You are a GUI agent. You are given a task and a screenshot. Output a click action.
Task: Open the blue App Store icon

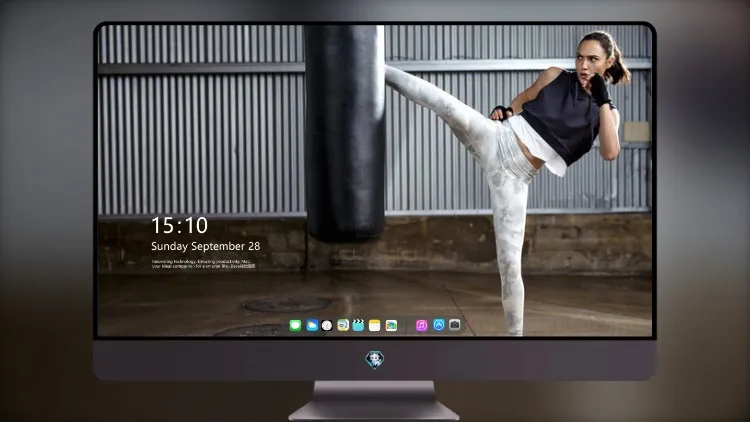pyautogui.click(x=439, y=325)
